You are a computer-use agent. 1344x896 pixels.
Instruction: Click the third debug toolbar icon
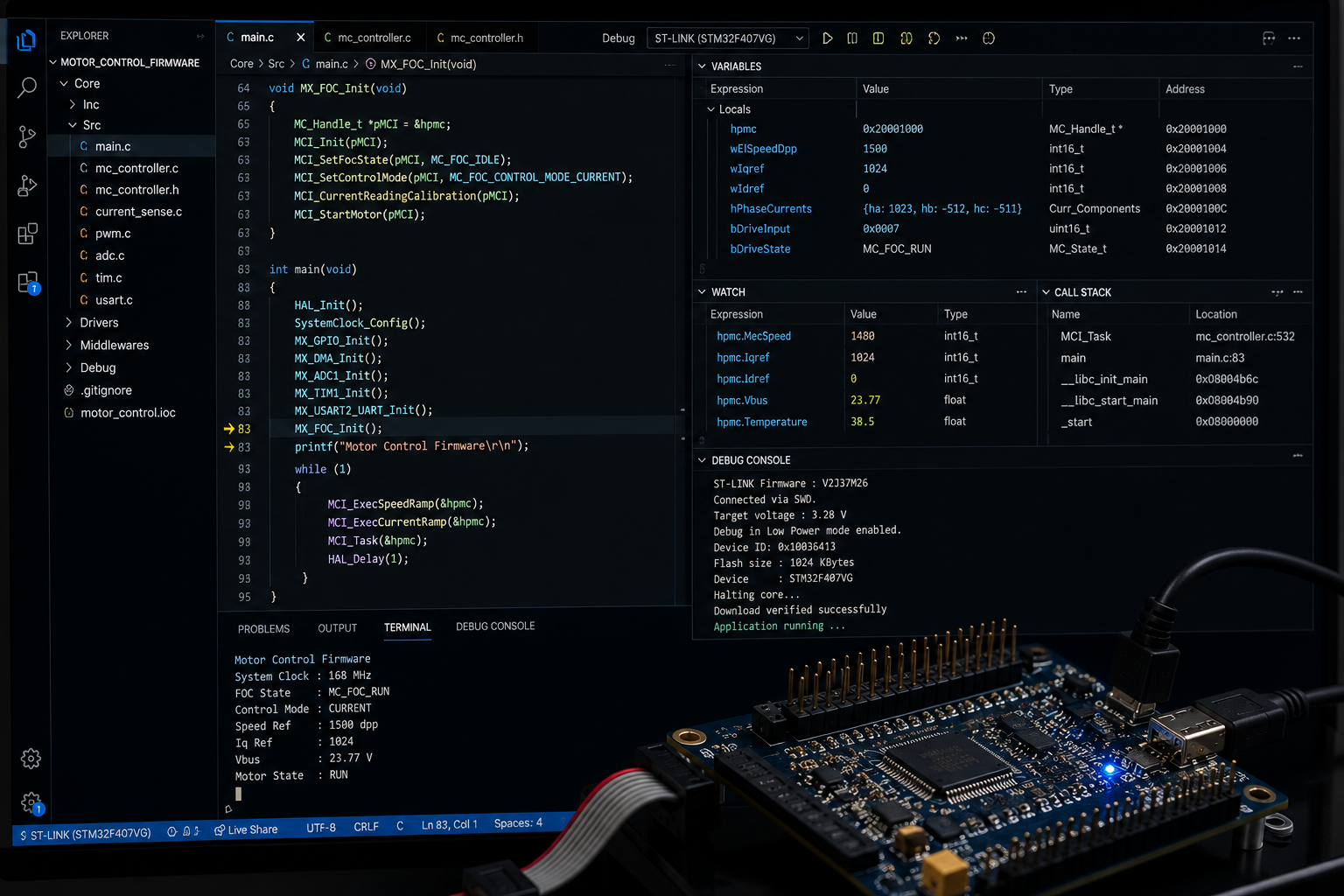pos(878,38)
